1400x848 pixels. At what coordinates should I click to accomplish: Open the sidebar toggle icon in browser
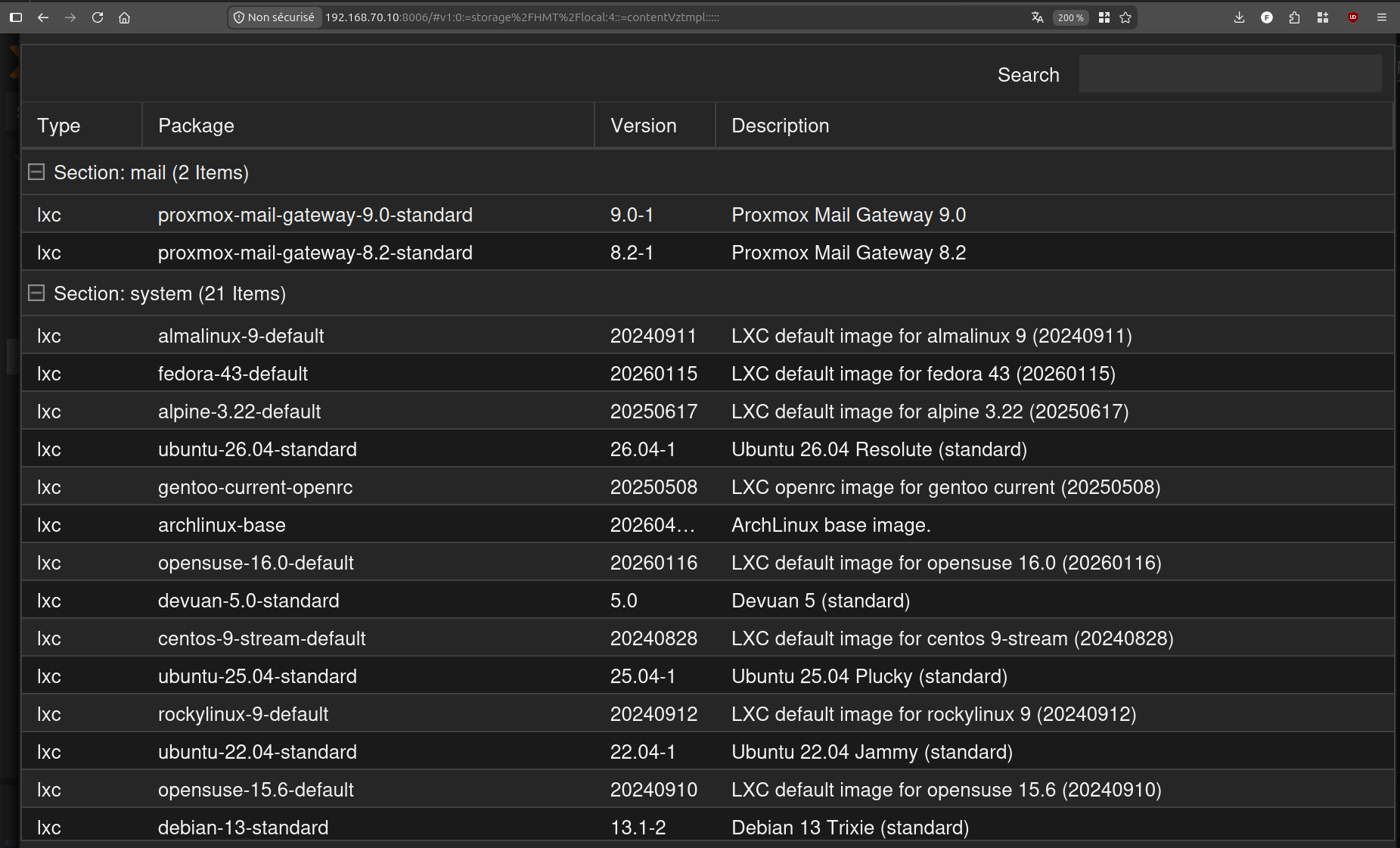[x=16, y=17]
